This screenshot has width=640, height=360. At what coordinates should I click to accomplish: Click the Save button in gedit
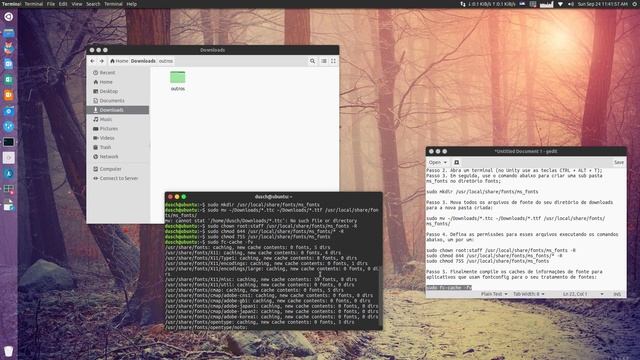click(x=619, y=162)
